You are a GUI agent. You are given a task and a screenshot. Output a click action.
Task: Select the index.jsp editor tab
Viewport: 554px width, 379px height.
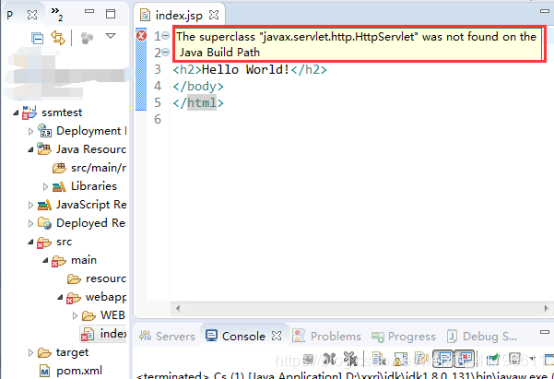click(x=179, y=15)
